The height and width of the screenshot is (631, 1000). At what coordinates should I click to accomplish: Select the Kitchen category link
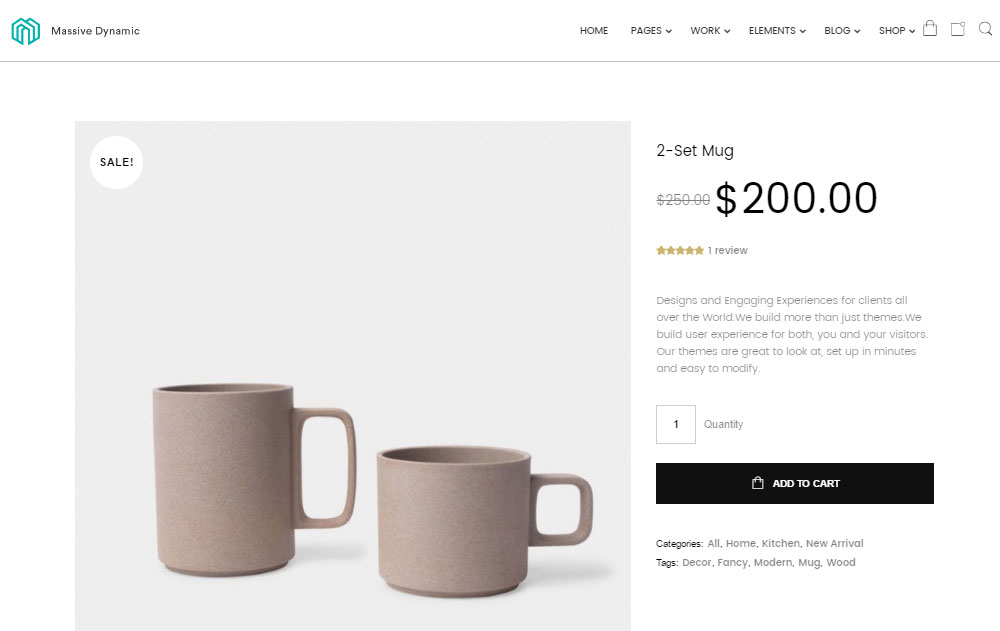coord(780,544)
